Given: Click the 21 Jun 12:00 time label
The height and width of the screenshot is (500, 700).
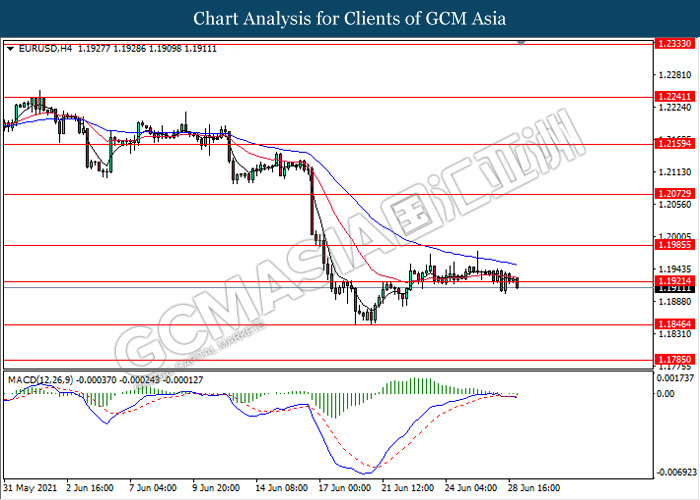Looking at the screenshot, I should (408, 488).
